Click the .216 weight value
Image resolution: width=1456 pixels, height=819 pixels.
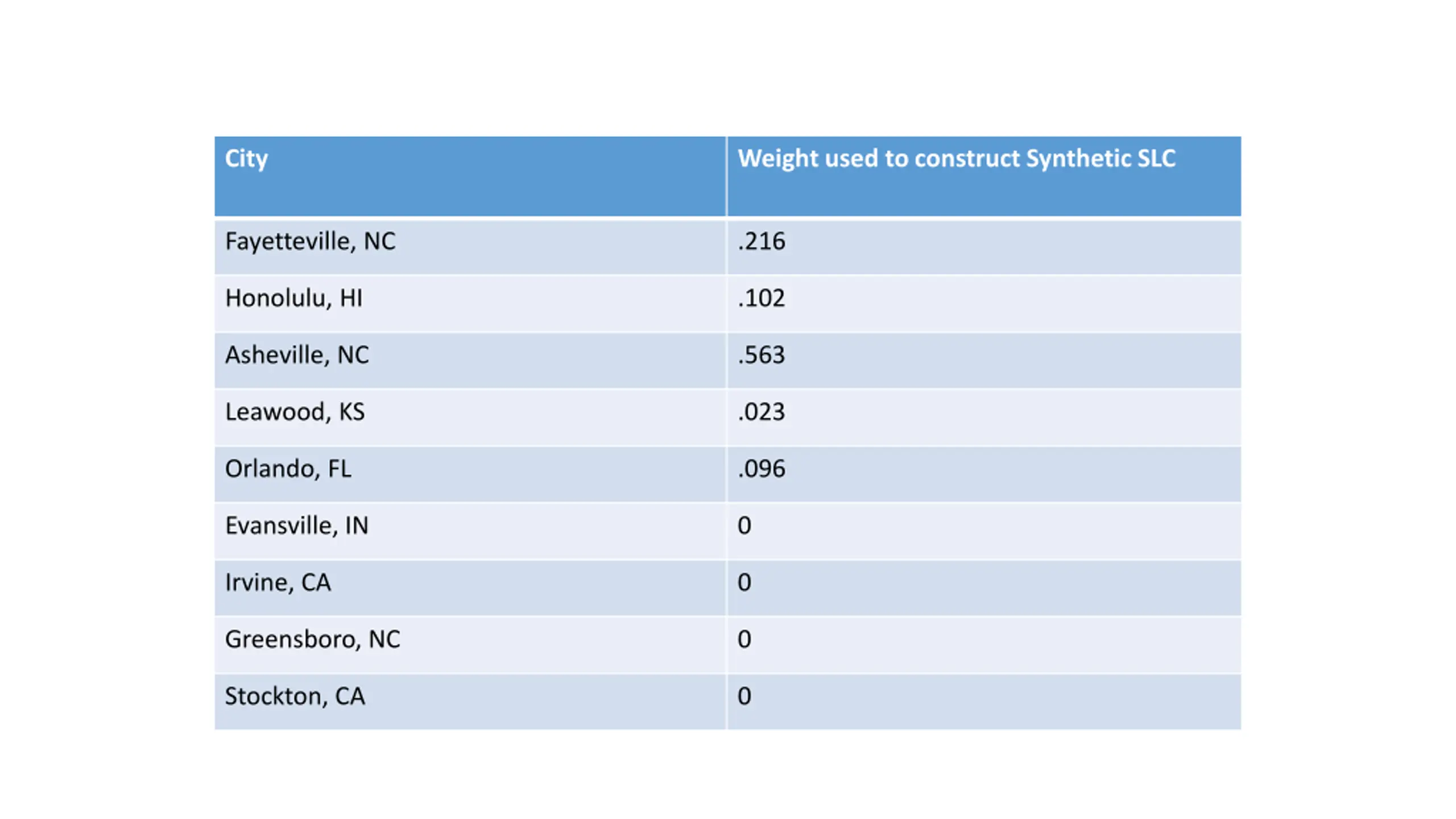click(762, 241)
